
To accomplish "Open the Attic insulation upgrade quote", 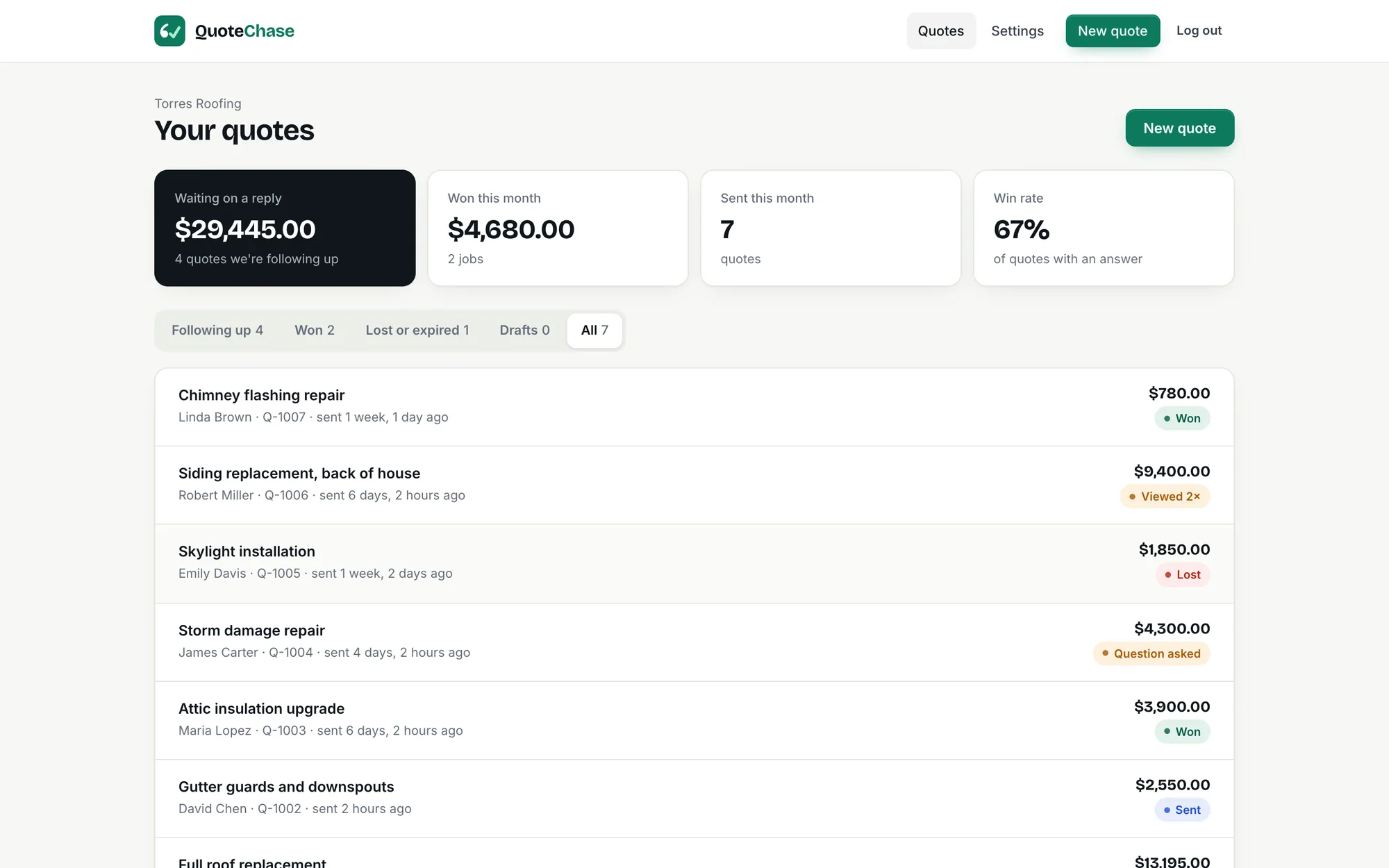I will [x=694, y=720].
